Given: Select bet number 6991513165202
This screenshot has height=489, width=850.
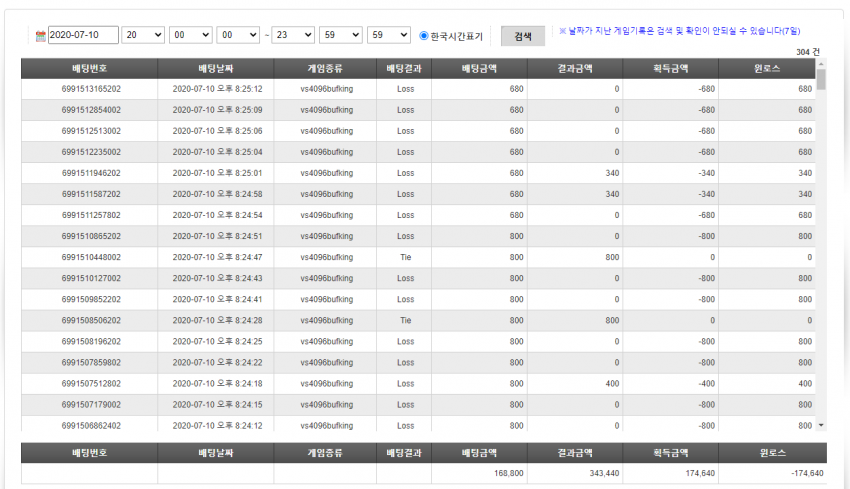Looking at the screenshot, I should point(91,89).
